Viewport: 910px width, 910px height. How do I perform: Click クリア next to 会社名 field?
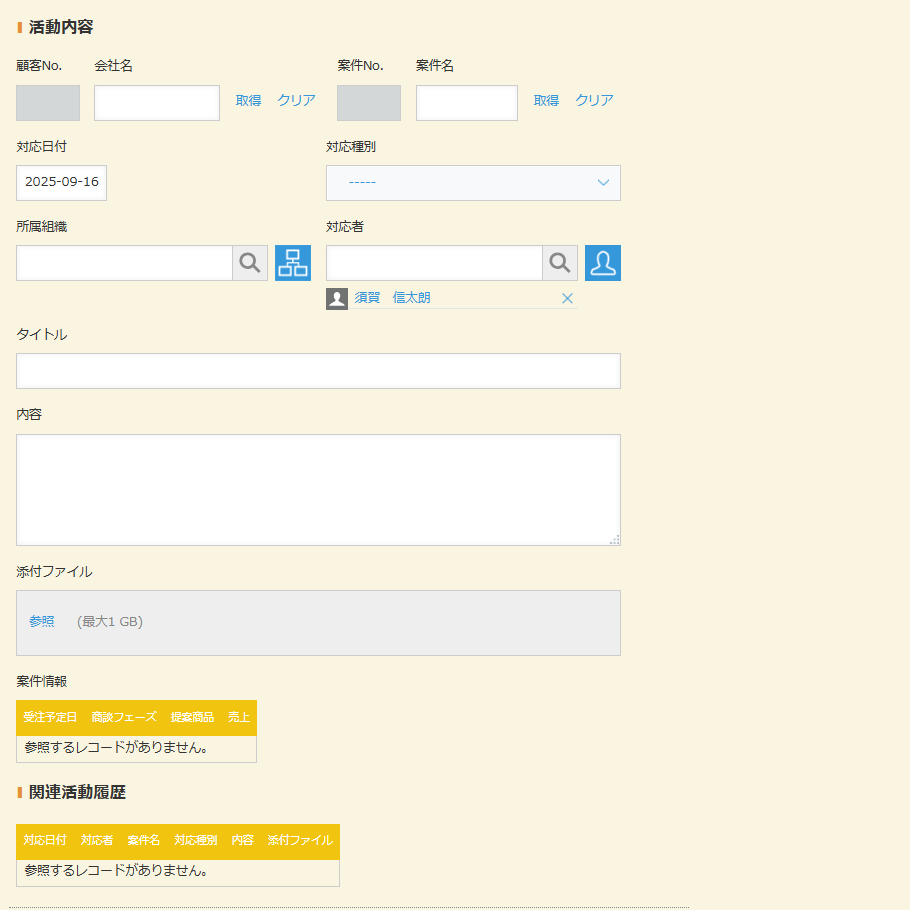296,101
